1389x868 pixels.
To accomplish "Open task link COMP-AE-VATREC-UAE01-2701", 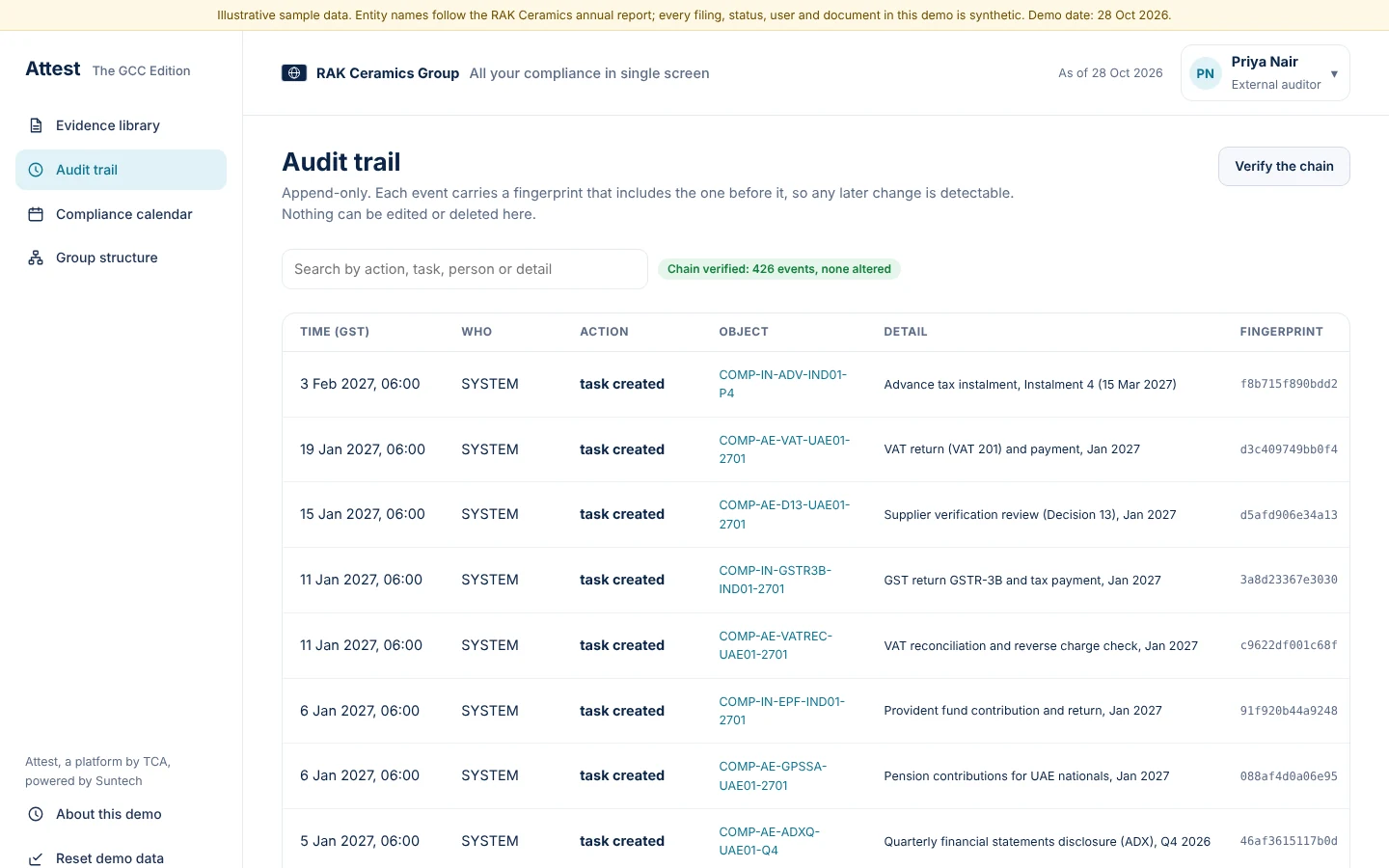I will tap(776, 645).
